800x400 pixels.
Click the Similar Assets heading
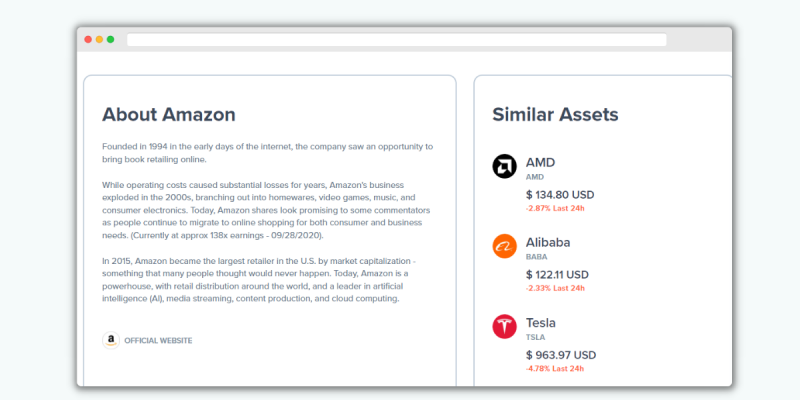point(555,114)
